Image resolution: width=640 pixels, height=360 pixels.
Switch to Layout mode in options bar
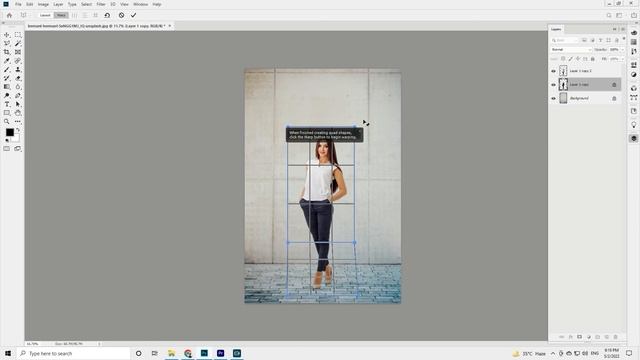point(45,15)
